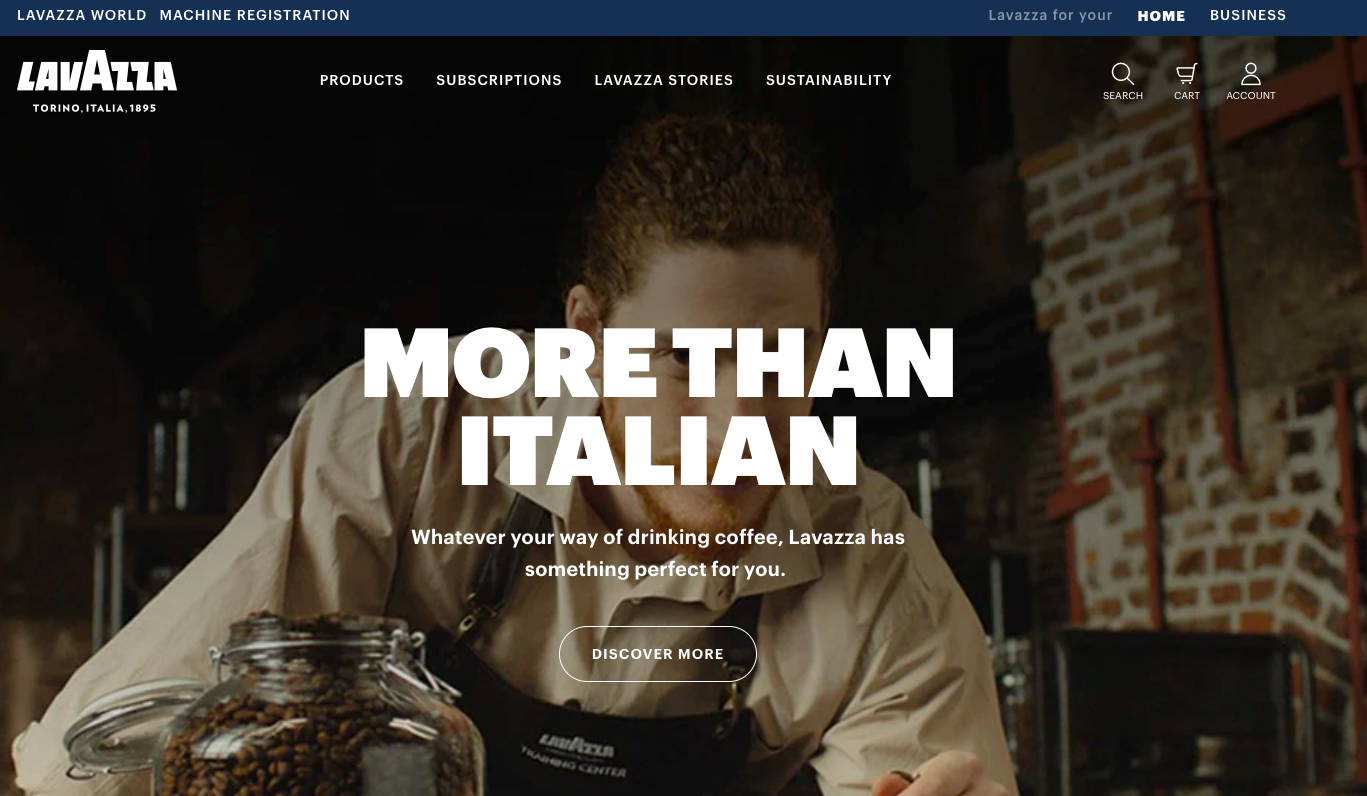
Task: Click the MORE THAN ITALIAN headline
Action: 658,405
